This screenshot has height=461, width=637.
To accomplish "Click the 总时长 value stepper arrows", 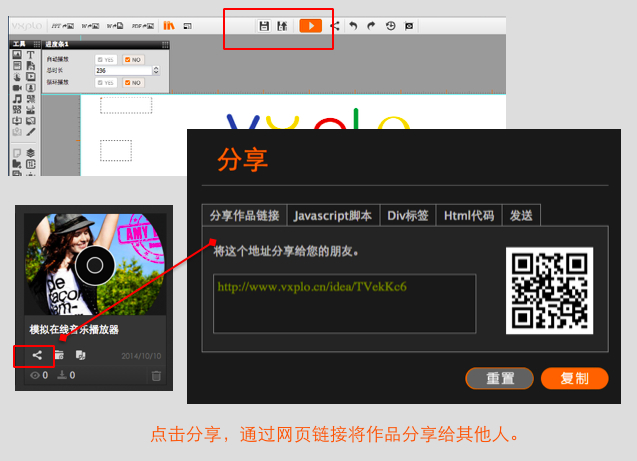I will (x=156, y=71).
